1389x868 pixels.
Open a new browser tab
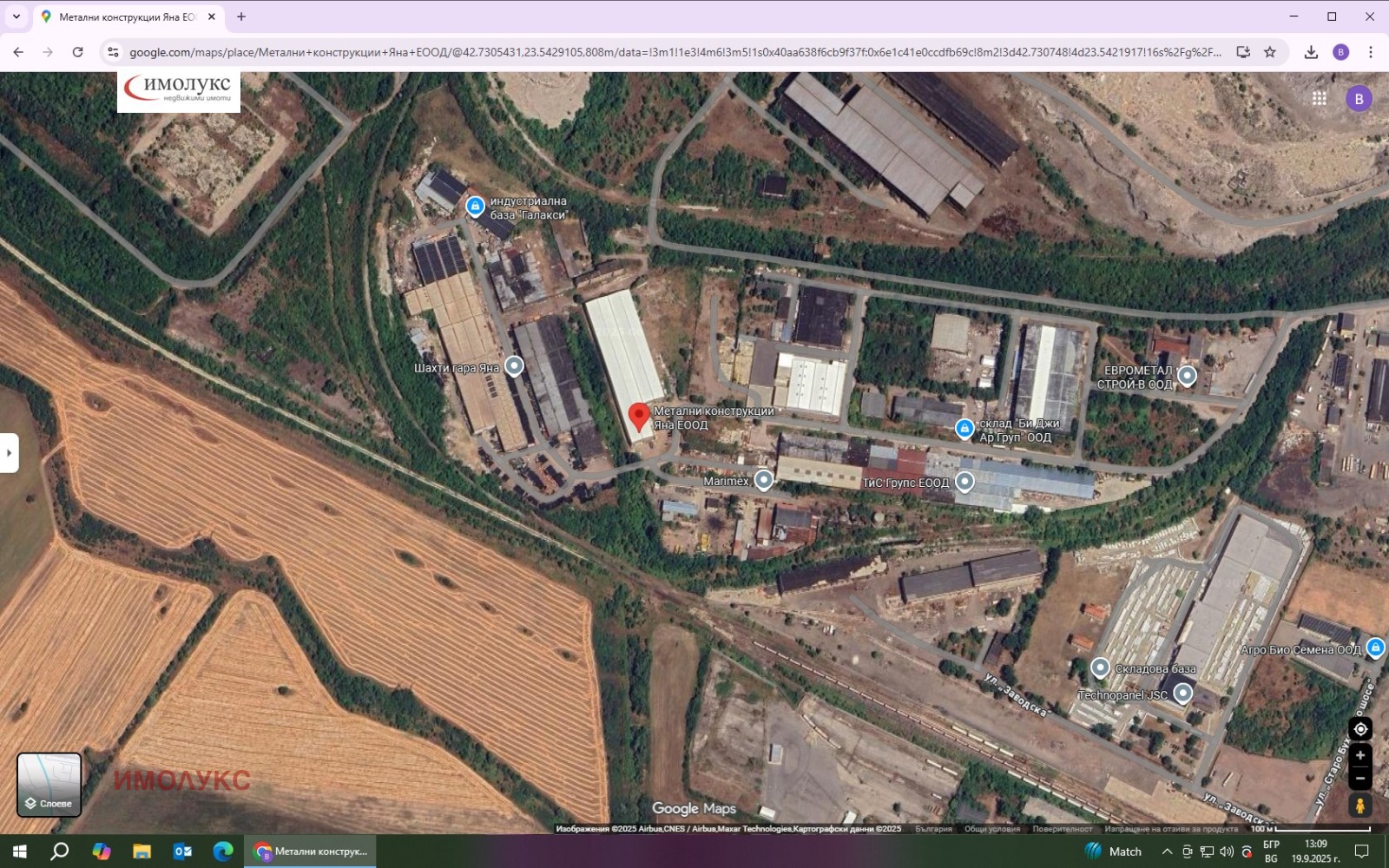(241, 16)
